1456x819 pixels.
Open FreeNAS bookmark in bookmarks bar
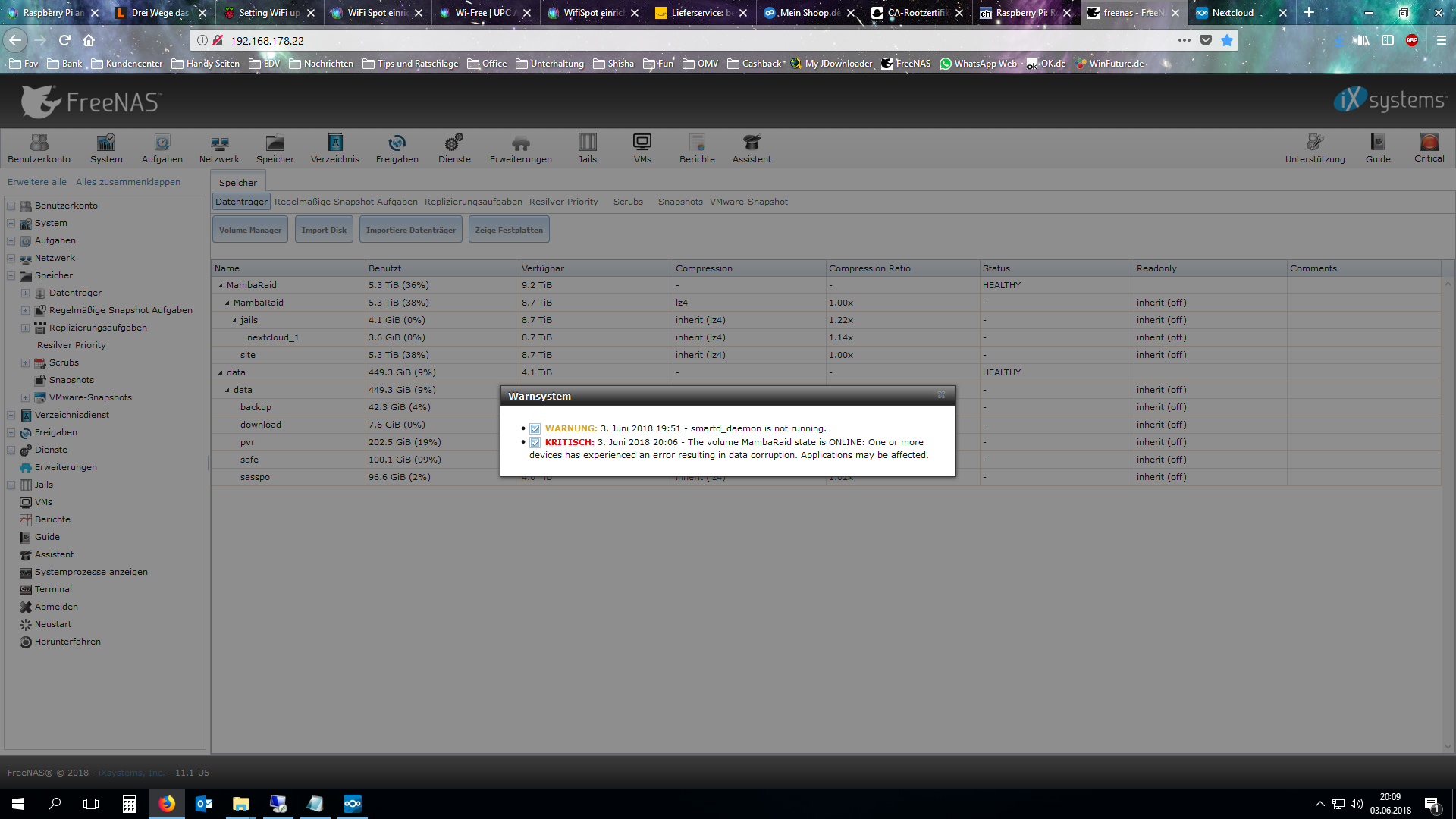(x=905, y=64)
